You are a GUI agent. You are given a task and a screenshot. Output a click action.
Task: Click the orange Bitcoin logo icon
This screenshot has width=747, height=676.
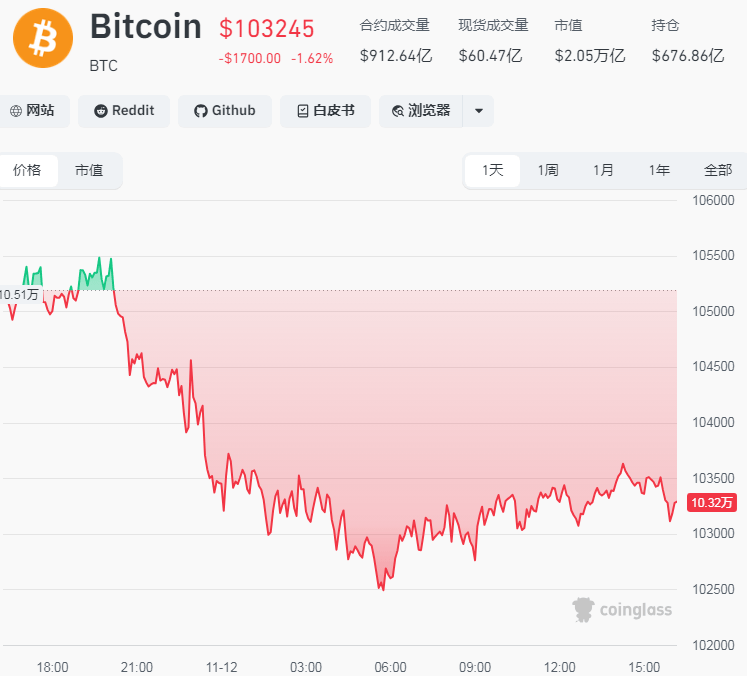coord(43,39)
